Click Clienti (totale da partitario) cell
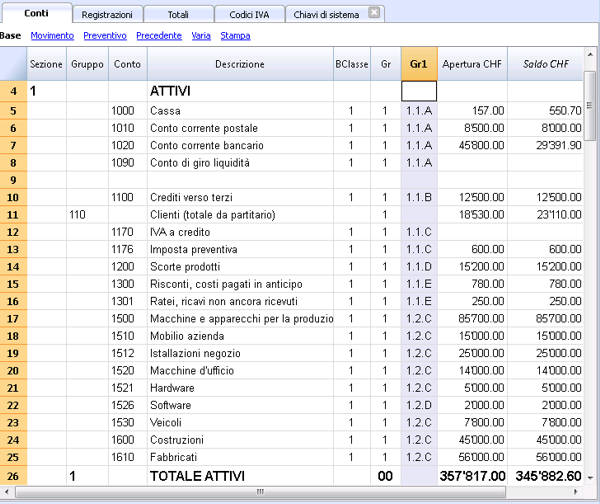Image resolution: width=600 pixels, height=504 pixels. pyautogui.click(x=240, y=215)
